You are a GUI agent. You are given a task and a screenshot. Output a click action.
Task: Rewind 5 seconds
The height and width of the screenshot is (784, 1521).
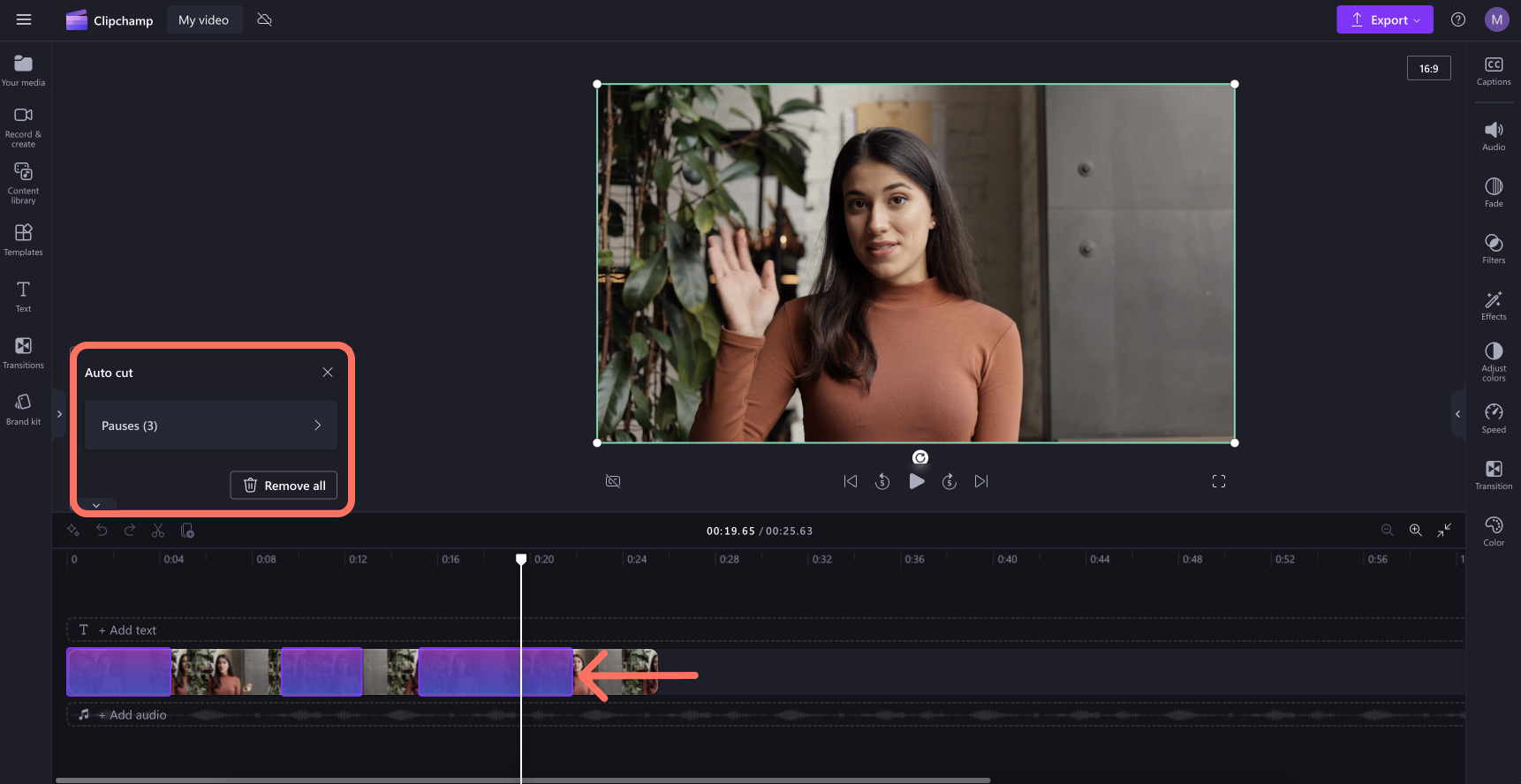point(882,481)
